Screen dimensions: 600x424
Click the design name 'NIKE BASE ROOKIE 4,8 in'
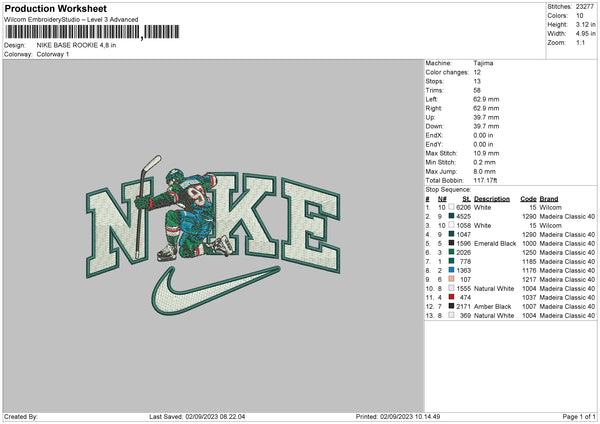coord(76,45)
